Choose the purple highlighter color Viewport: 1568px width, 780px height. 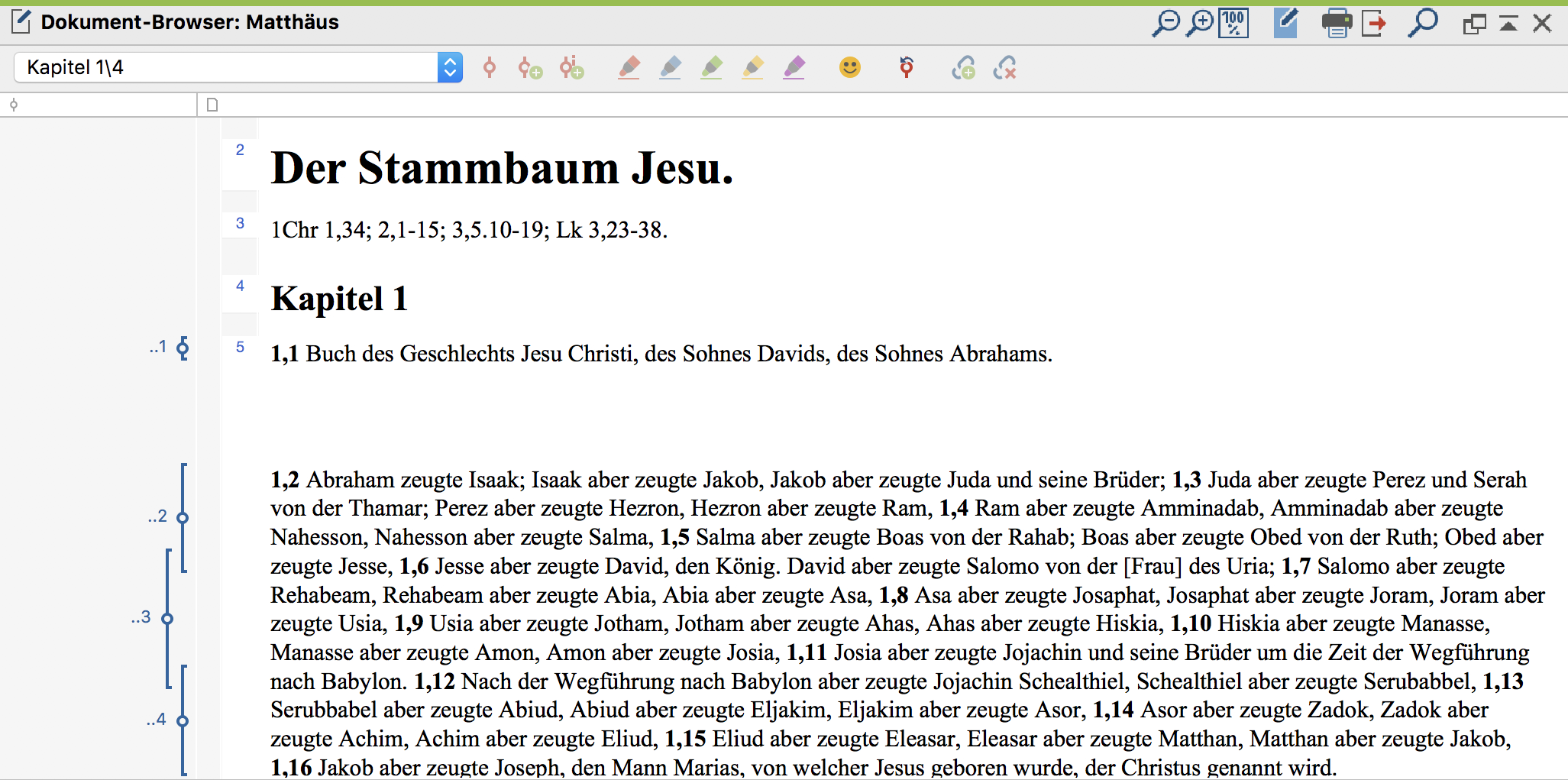click(x=794, y=68)
